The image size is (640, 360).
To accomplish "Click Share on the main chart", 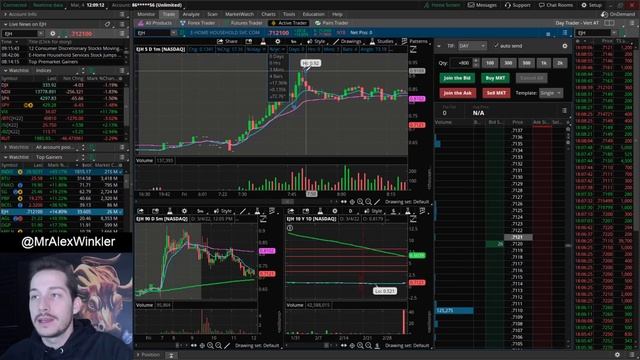I will click(x=227, y=41).
